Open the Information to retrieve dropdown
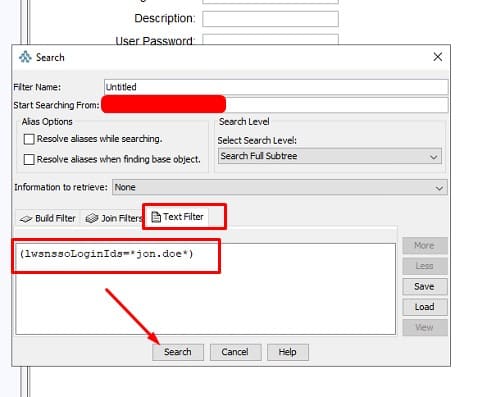 click(x=280, y=187)
